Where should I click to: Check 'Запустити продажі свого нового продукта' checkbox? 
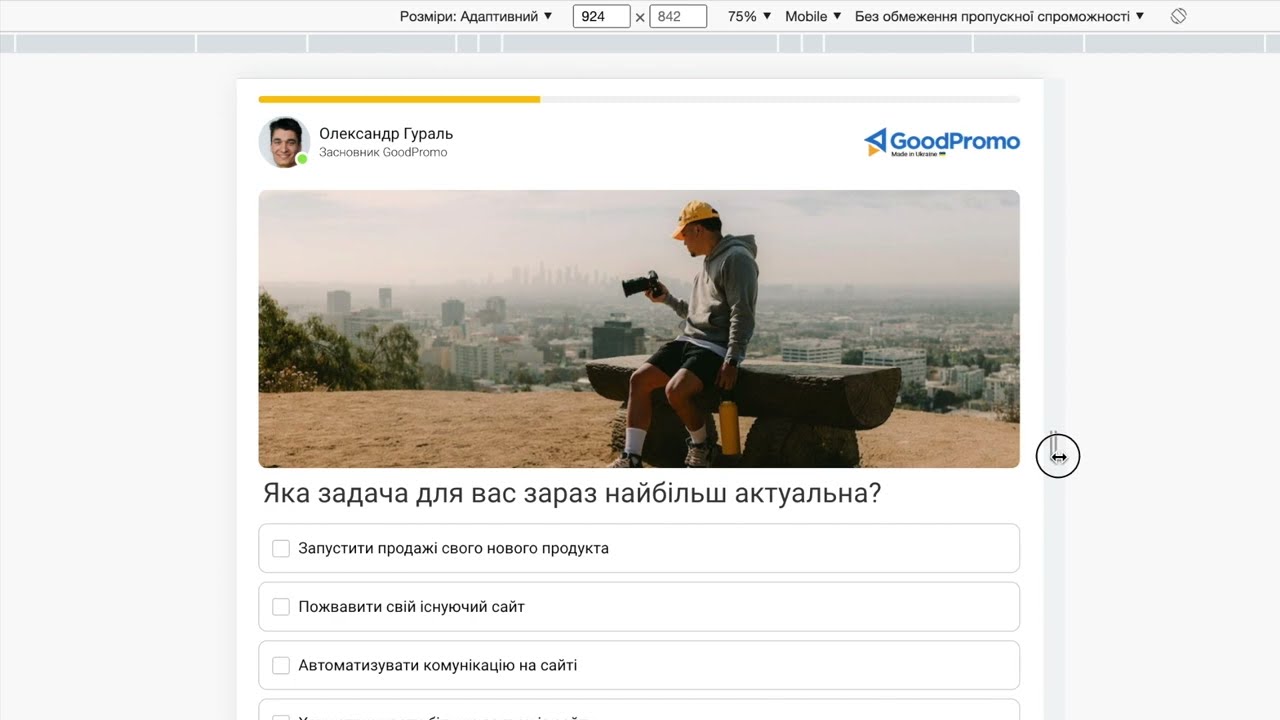(x=281, y=548)
